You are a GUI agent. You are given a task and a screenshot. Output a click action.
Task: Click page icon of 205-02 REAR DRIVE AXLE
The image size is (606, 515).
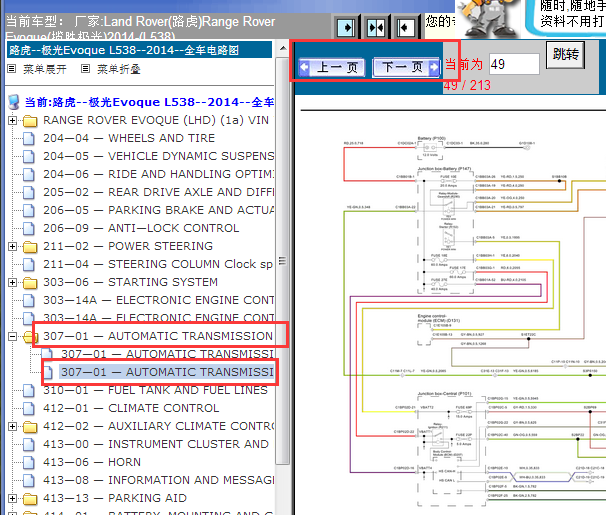[29, 192]
